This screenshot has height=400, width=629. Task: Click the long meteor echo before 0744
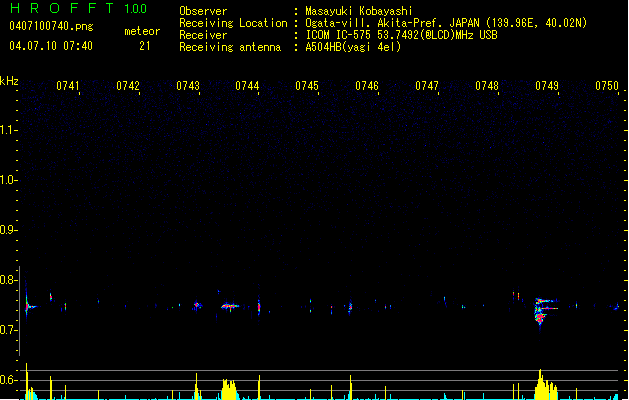tap(230, 306)
